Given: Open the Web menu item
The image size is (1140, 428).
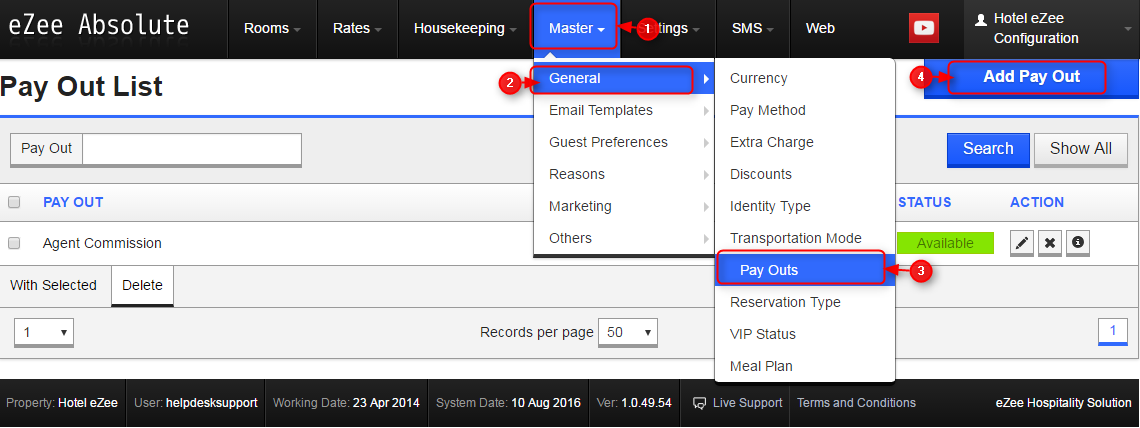Looking at the screenshot, I should (820, 29).
